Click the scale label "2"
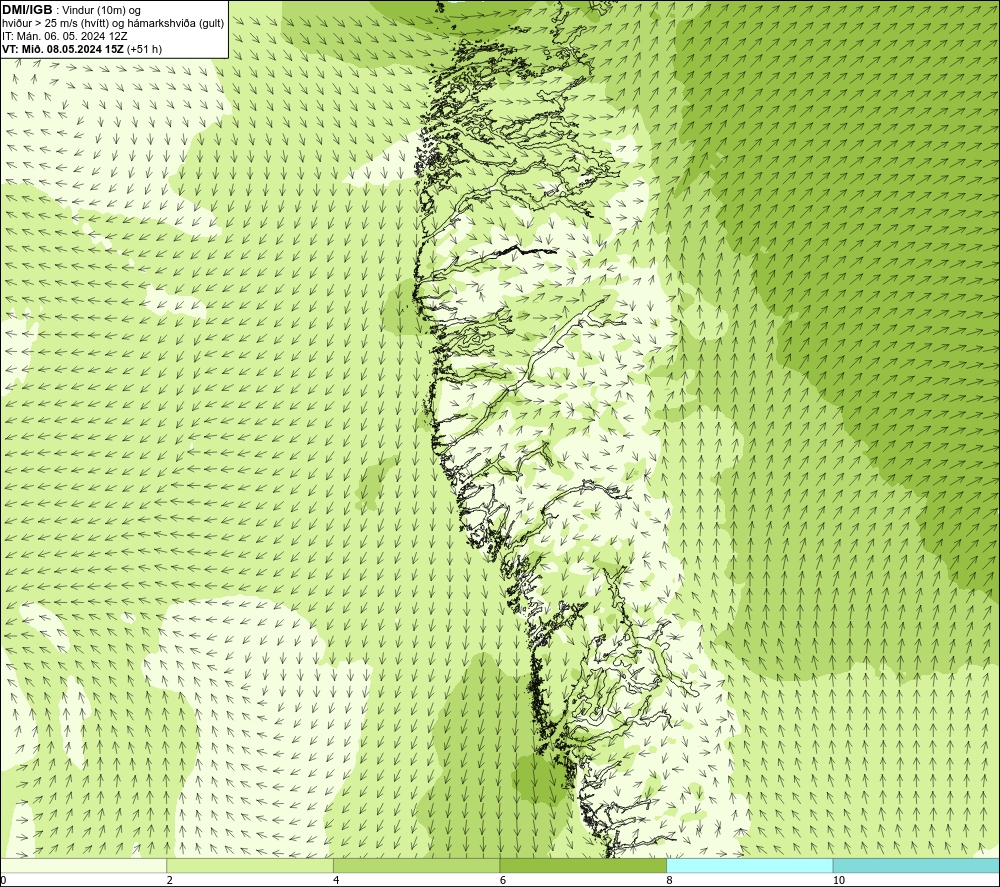This screenshot has width=1000, height=887. pyautogui.click(x=170, y=880)
